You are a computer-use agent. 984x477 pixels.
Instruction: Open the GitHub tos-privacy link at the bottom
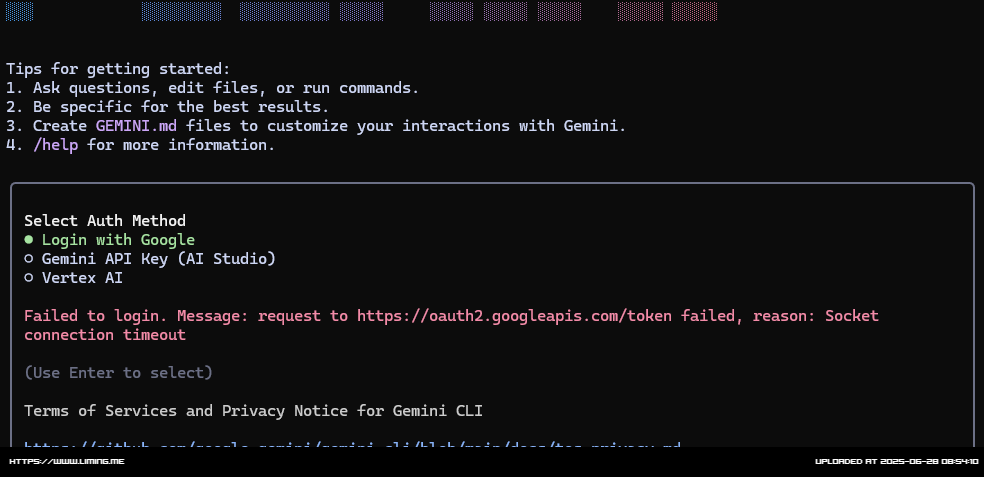pyautogui.click(x=352, y=446)
